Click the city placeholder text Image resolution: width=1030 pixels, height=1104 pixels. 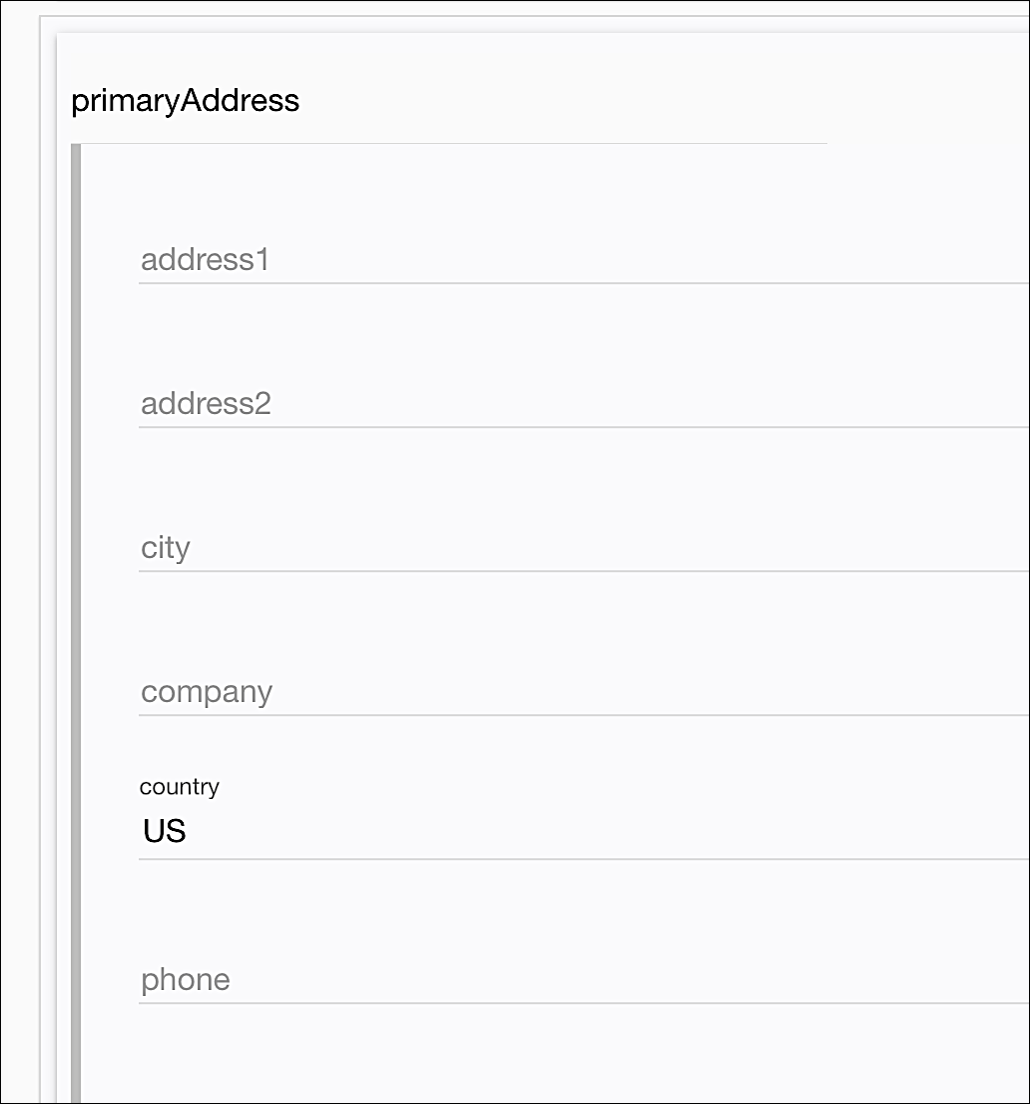[x=165, y=549]
